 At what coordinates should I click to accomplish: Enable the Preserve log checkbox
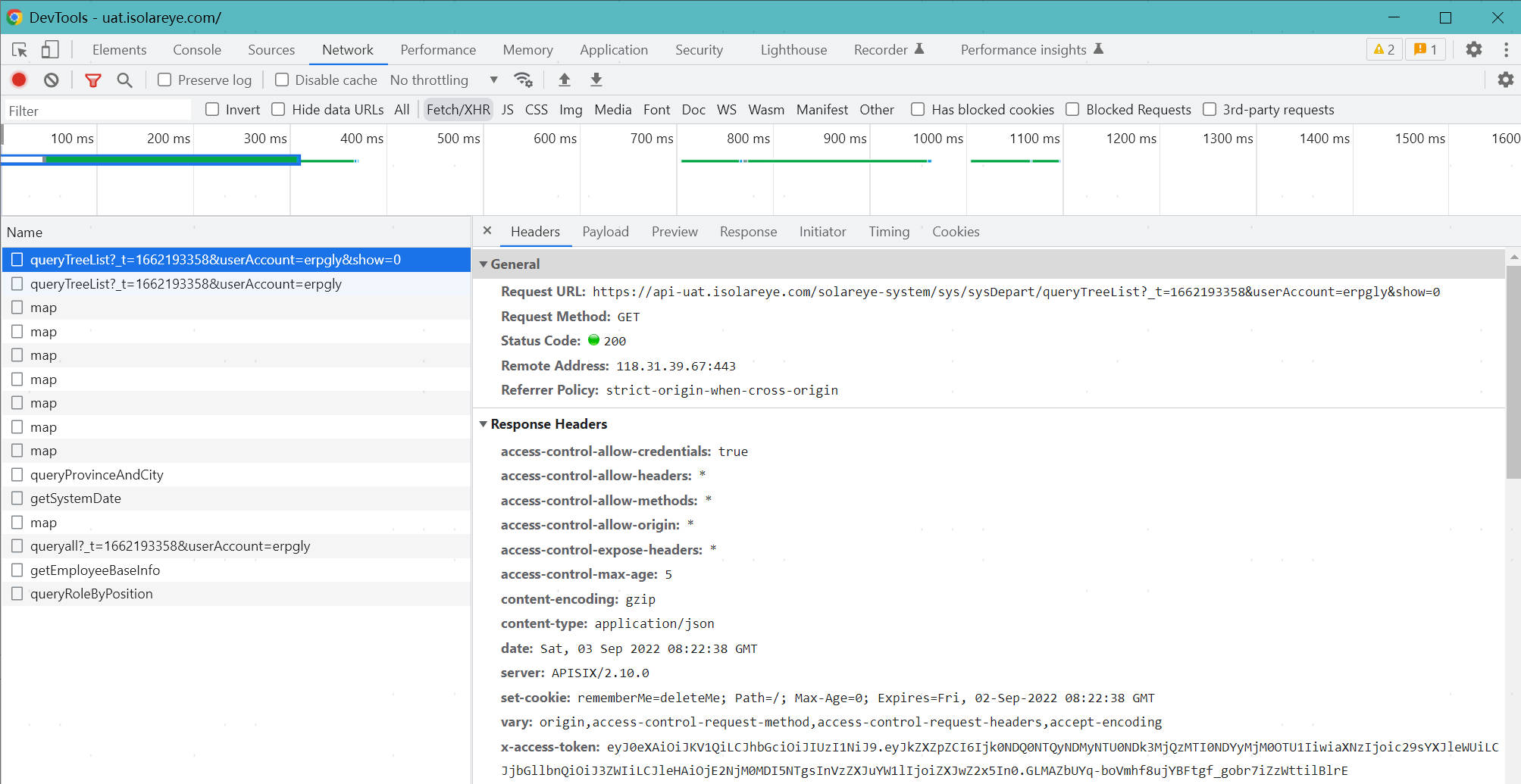(164, 80)
